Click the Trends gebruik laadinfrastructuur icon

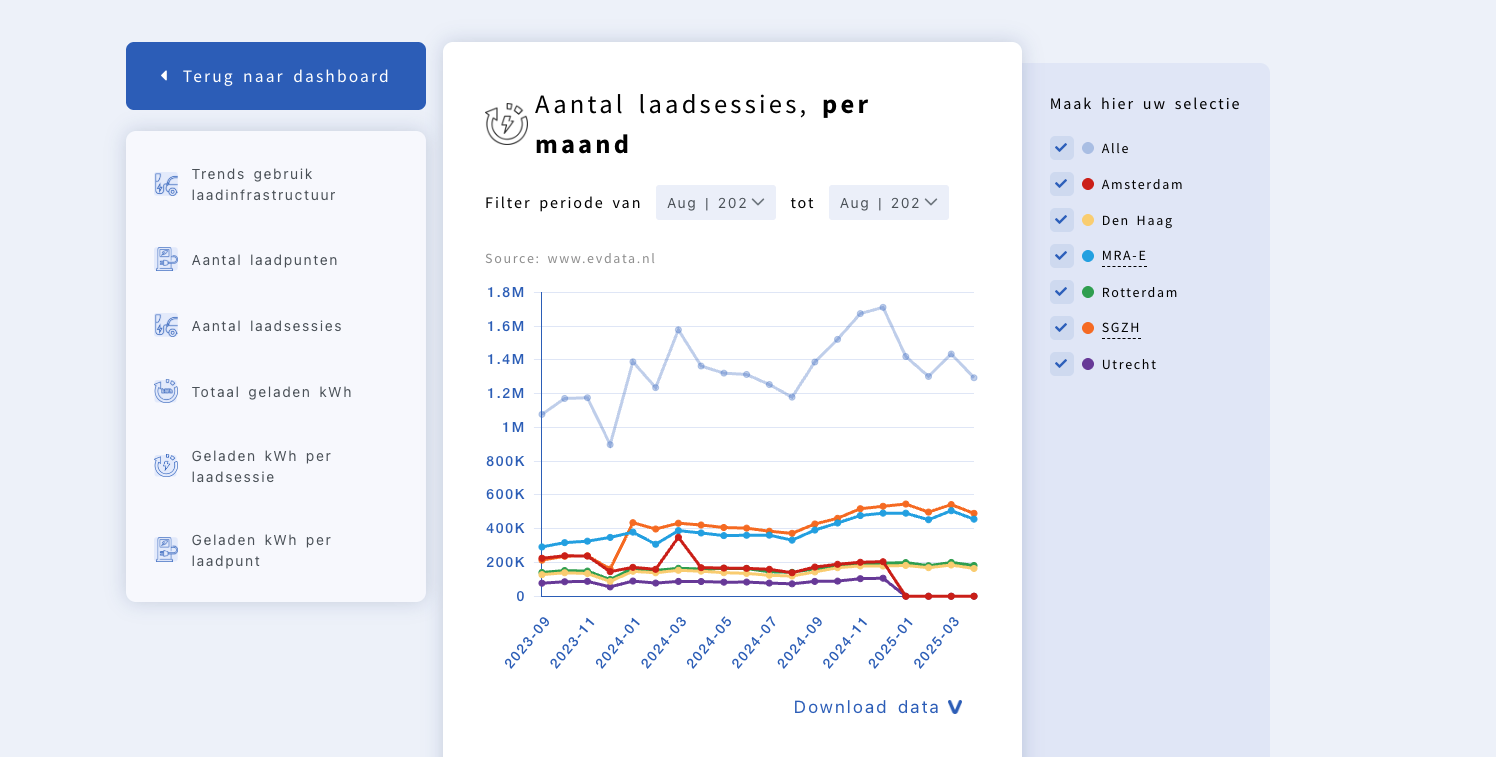click(x=166, y=184)
